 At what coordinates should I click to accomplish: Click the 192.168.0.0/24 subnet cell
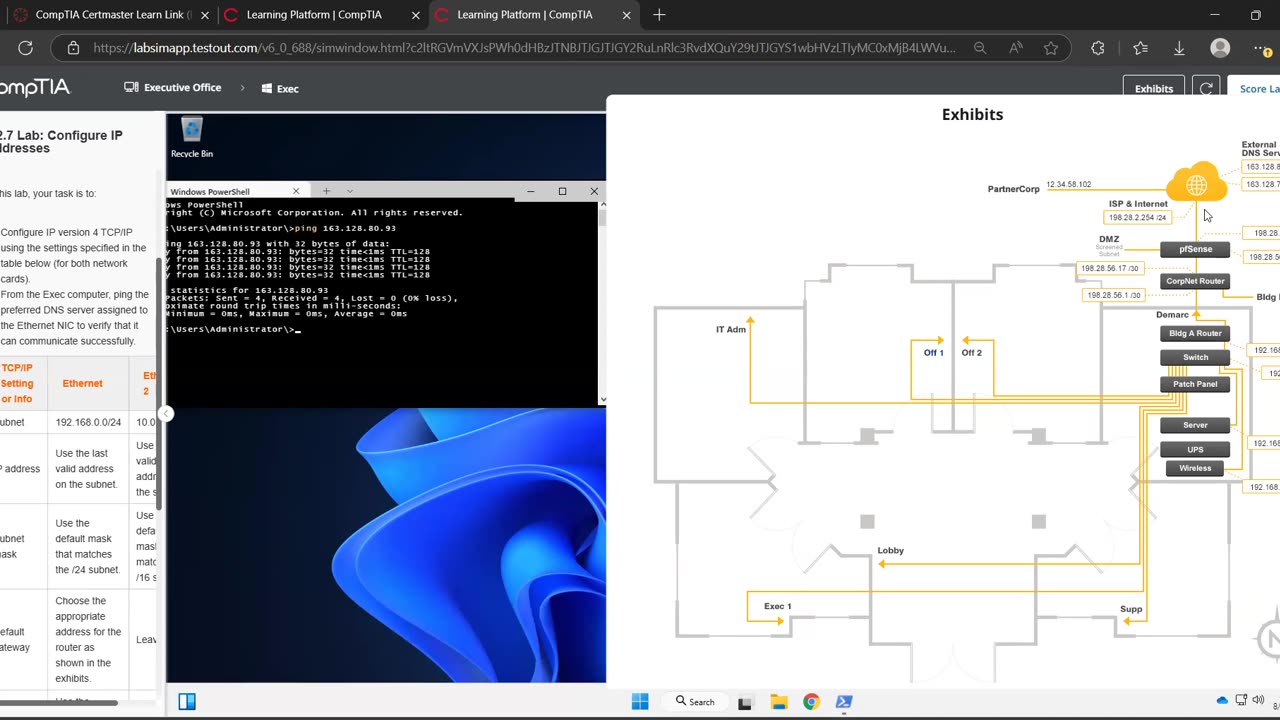coord(88,422)
